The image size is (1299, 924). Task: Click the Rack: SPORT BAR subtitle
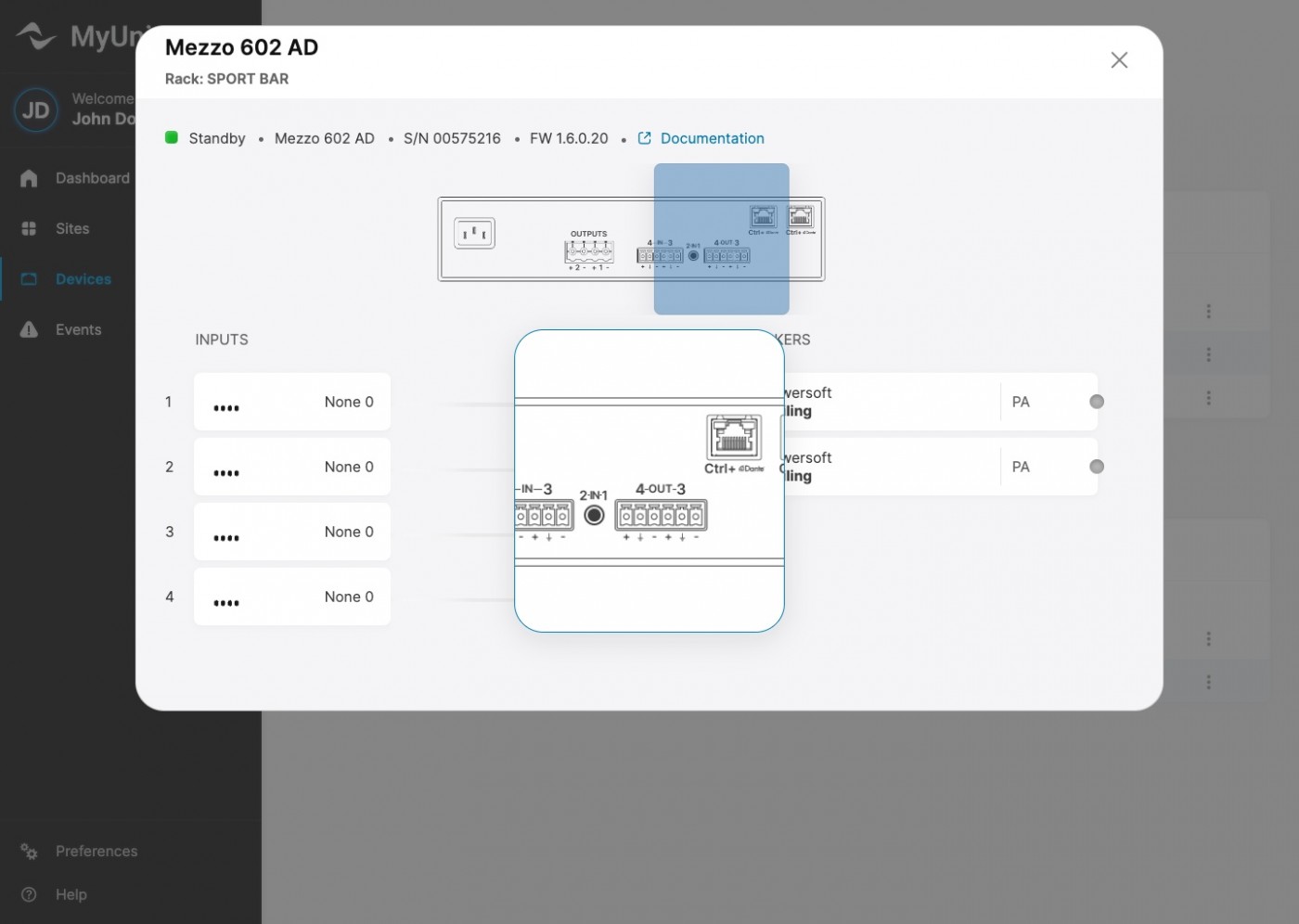click(226, 79)
